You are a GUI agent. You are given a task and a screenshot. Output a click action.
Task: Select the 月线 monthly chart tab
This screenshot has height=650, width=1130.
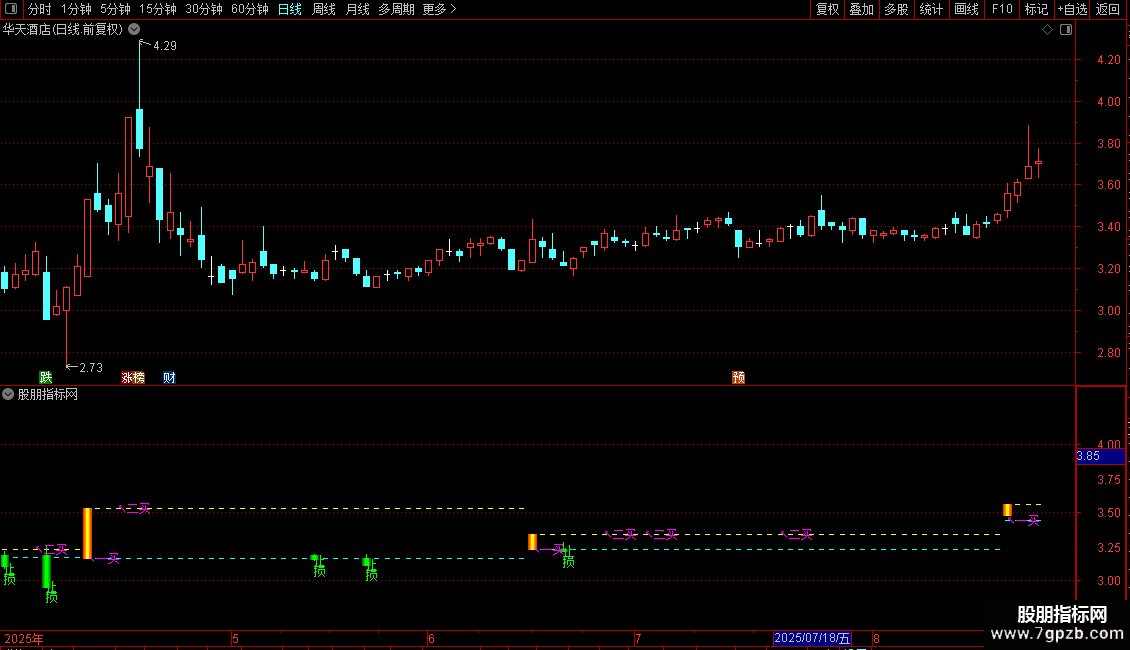click(357, 9)
